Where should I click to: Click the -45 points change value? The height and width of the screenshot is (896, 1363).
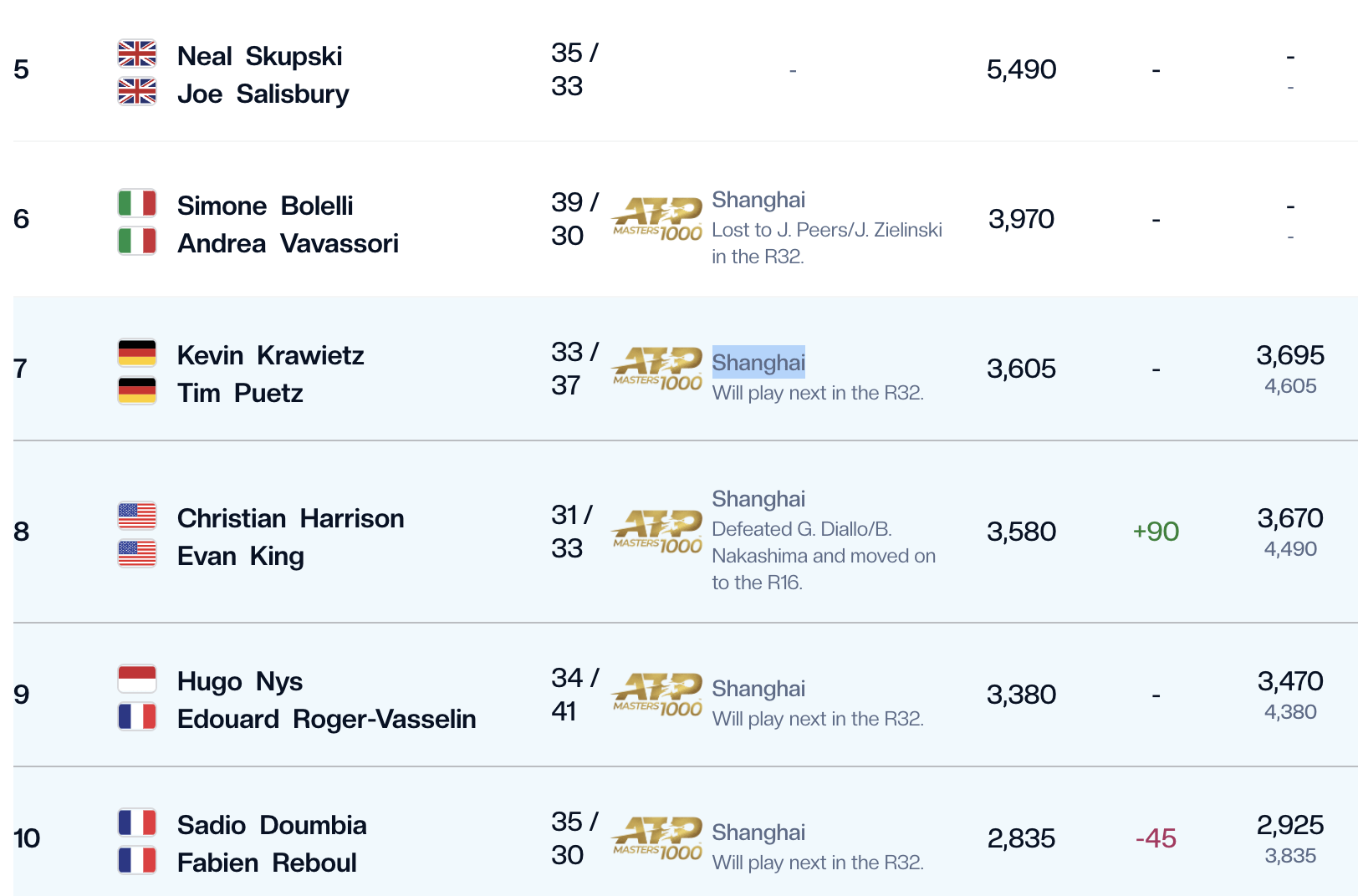(1156, 838)
